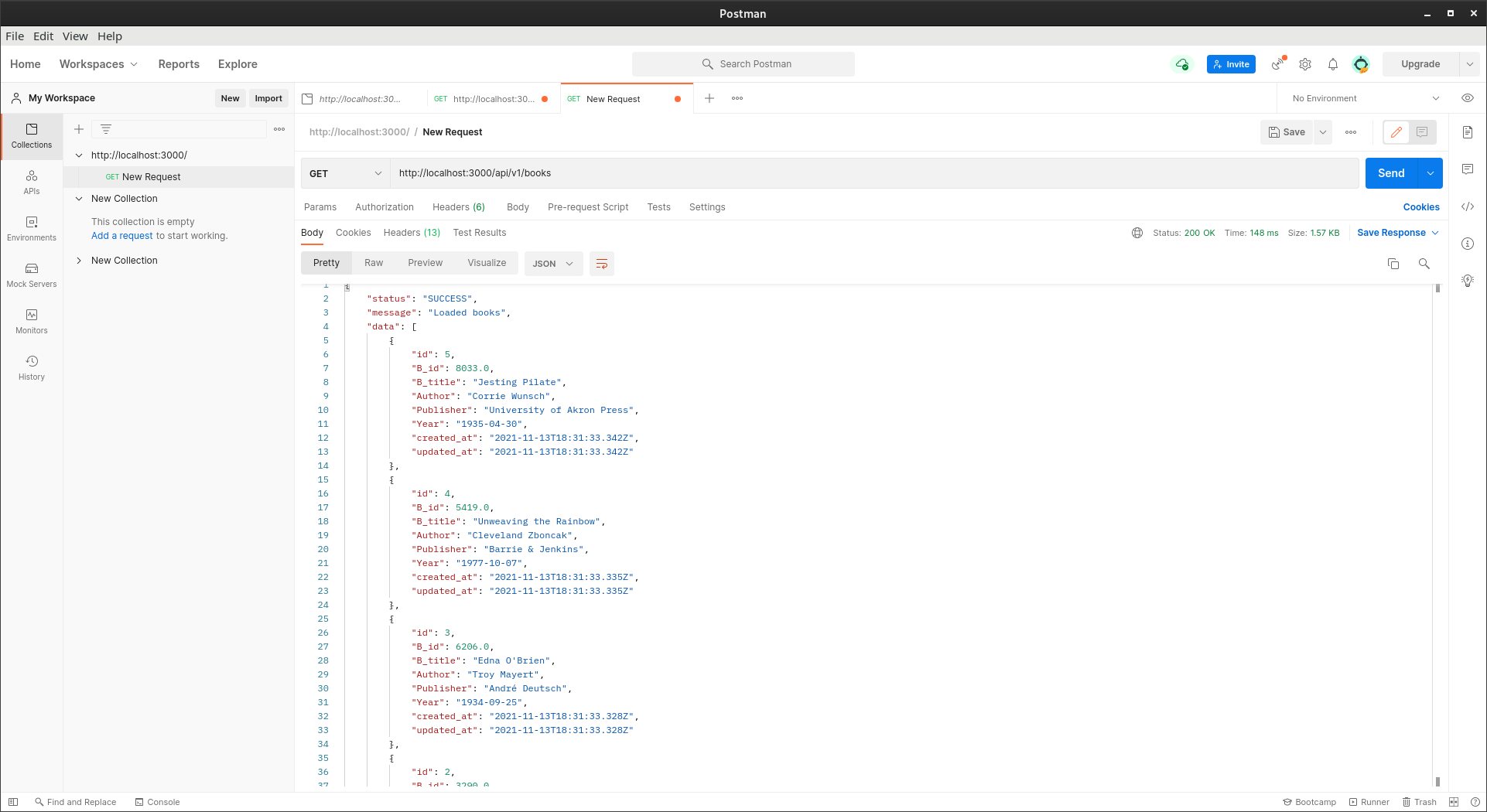1487x812 pixels.
Task: Open the APIs sidebar panel
Action: coord(32,183)
